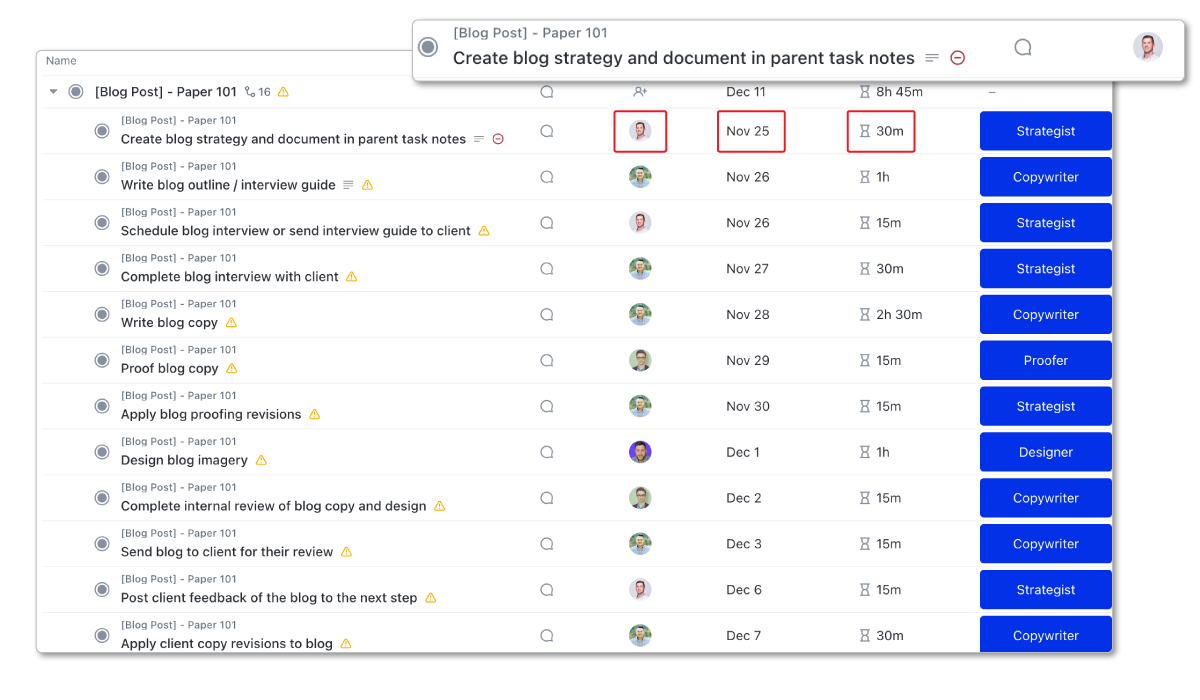Toggle the status circle on "Apply client copy revisions"
This screenshot has height=700, width=1200.
tap(101, 634)
